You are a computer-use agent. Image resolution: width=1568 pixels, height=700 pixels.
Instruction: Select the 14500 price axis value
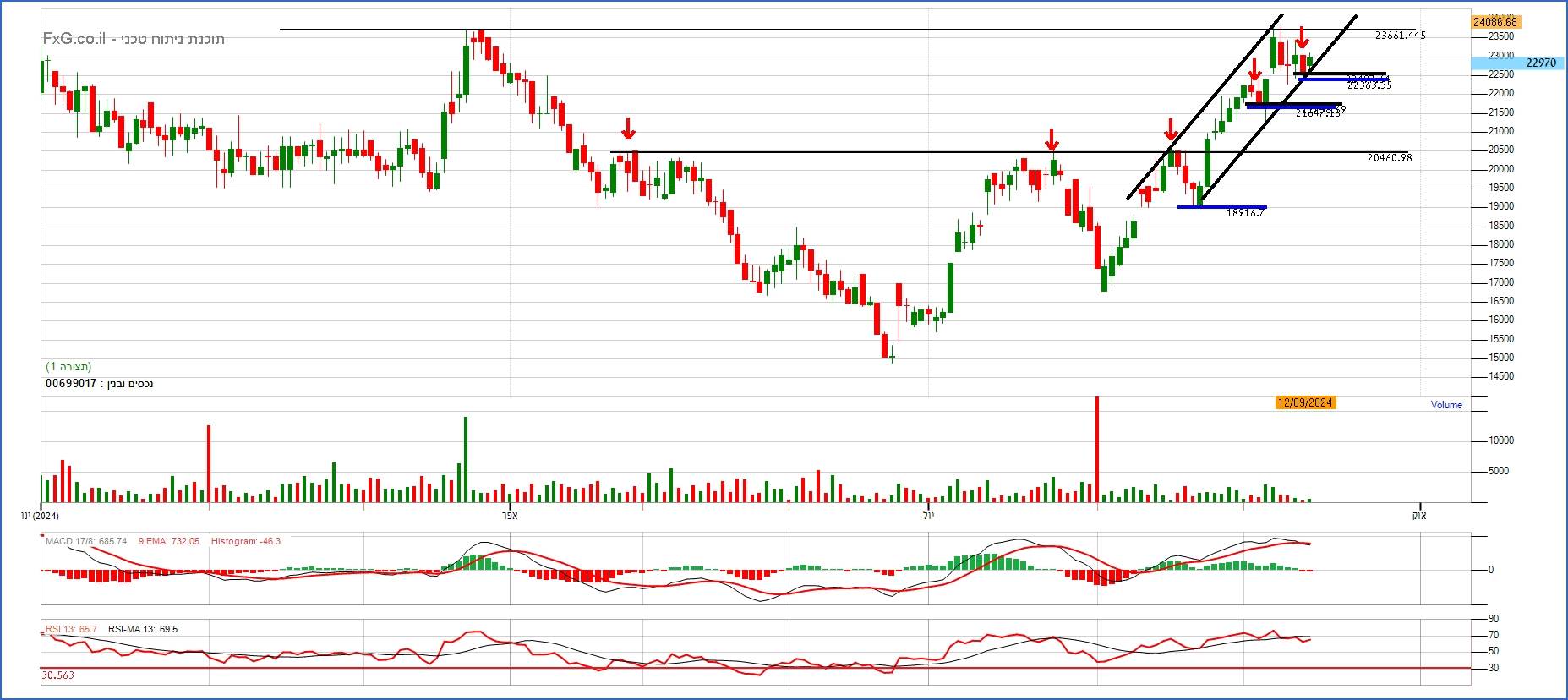(x=1501, y=376)
